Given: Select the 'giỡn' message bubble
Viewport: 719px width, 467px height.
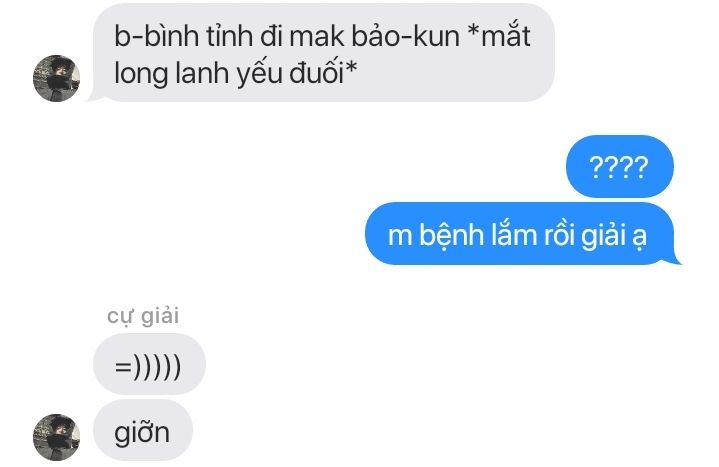Looking at the screenshot, I should tap(143, 430).
